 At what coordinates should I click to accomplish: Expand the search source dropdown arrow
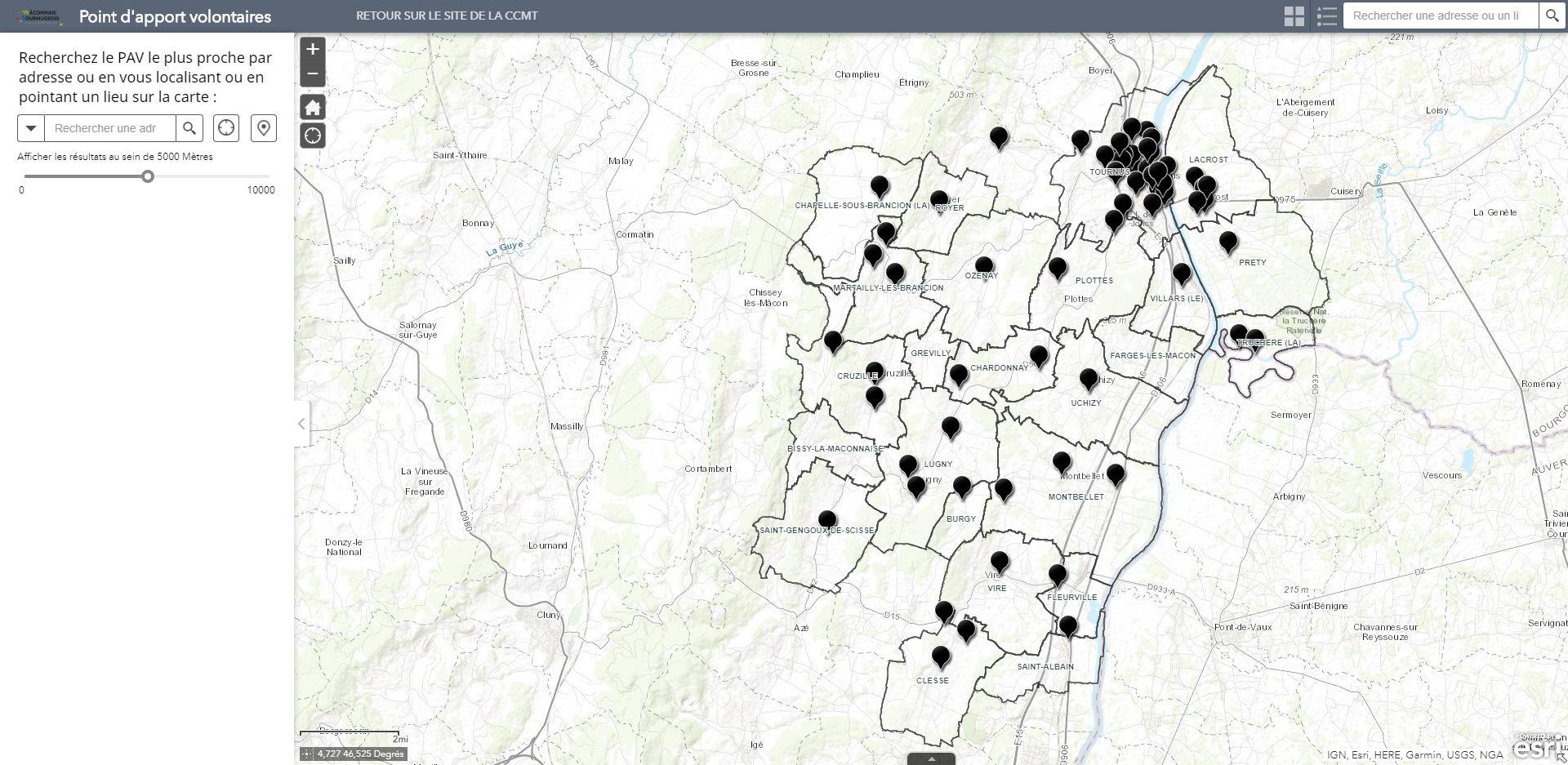pyautogui.click(x=31, y=128)
